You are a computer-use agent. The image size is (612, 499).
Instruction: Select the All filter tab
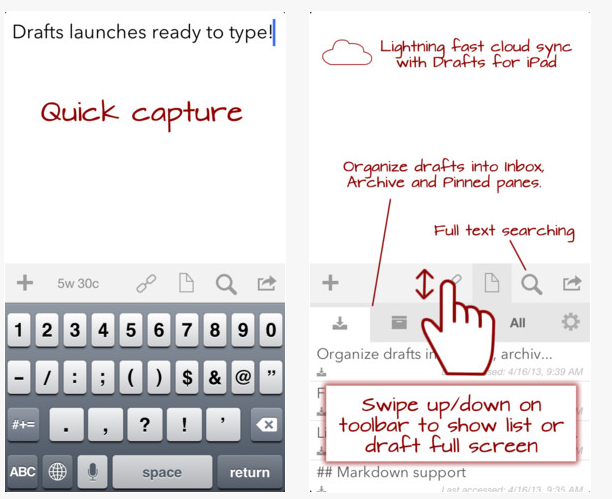point(518,323)
